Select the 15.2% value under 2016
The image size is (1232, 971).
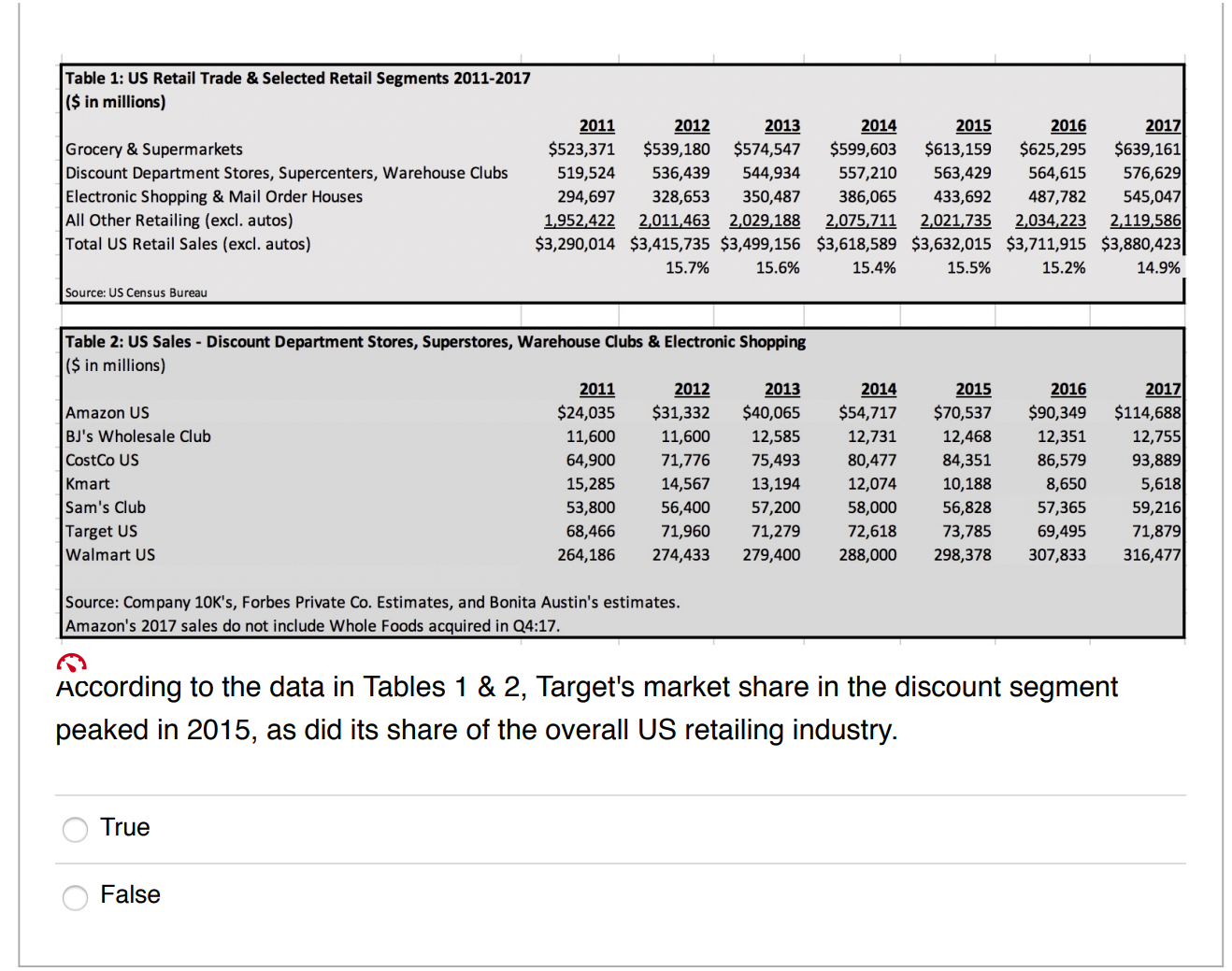coord(1066,267)
